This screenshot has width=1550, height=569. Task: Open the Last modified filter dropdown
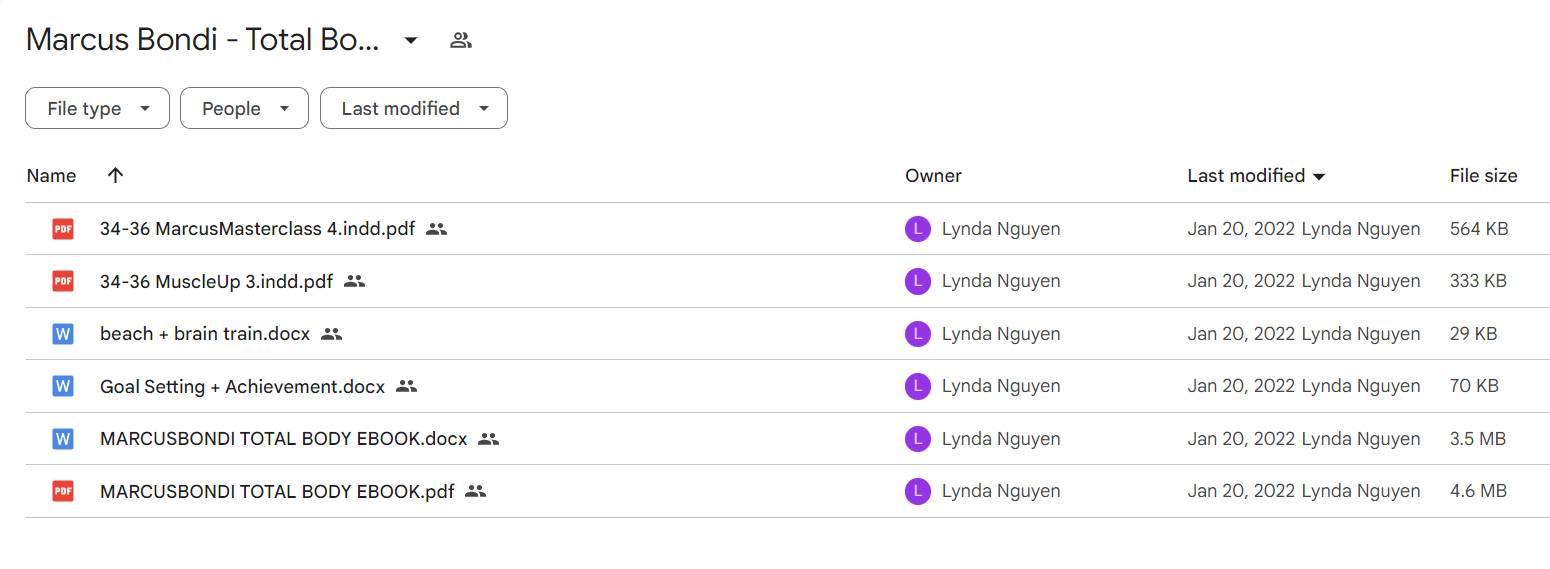[x=414, y=109]
